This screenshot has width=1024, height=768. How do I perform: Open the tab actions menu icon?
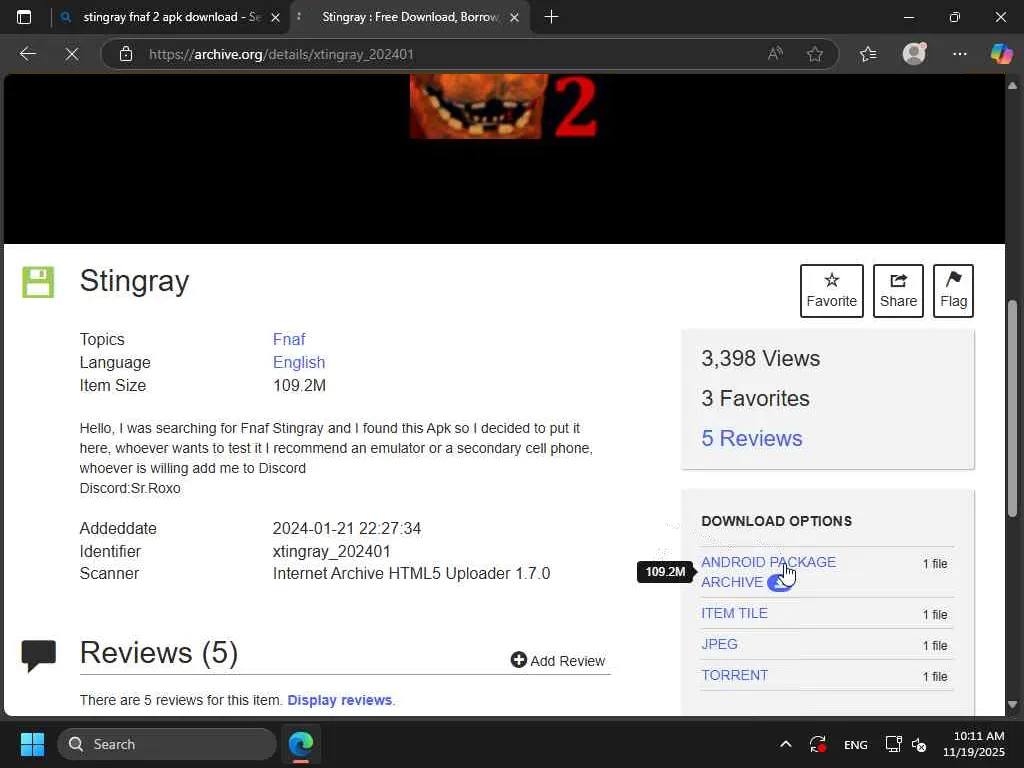(24, 17)
